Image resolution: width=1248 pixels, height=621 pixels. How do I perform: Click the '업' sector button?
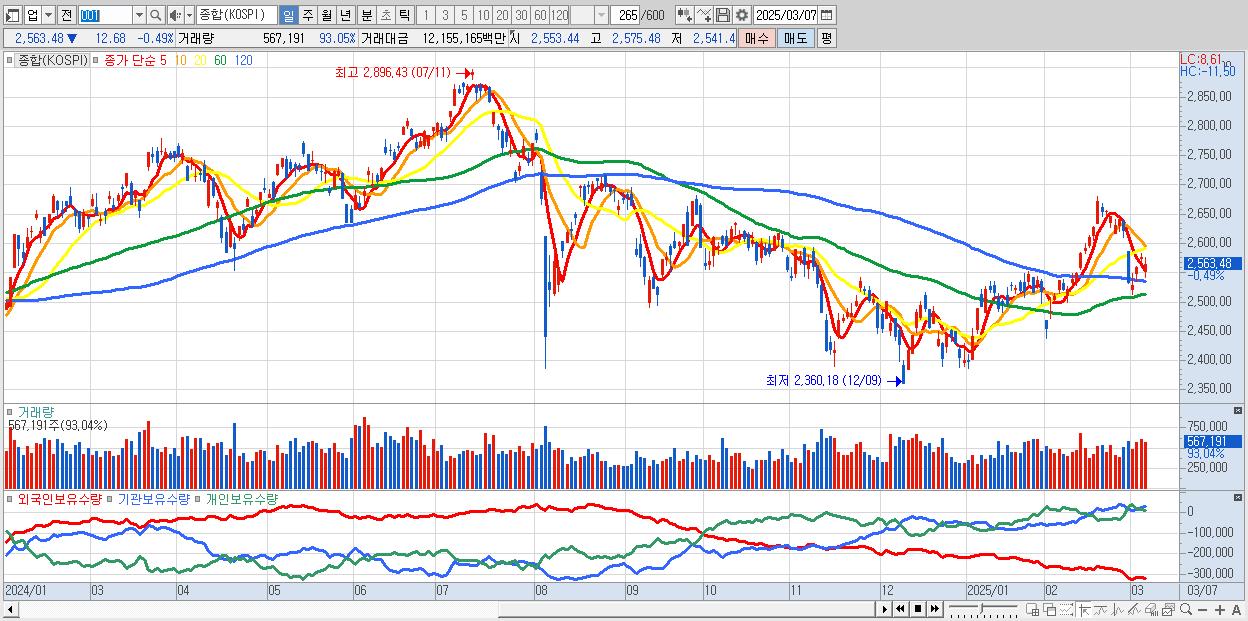tap(32, 15)
